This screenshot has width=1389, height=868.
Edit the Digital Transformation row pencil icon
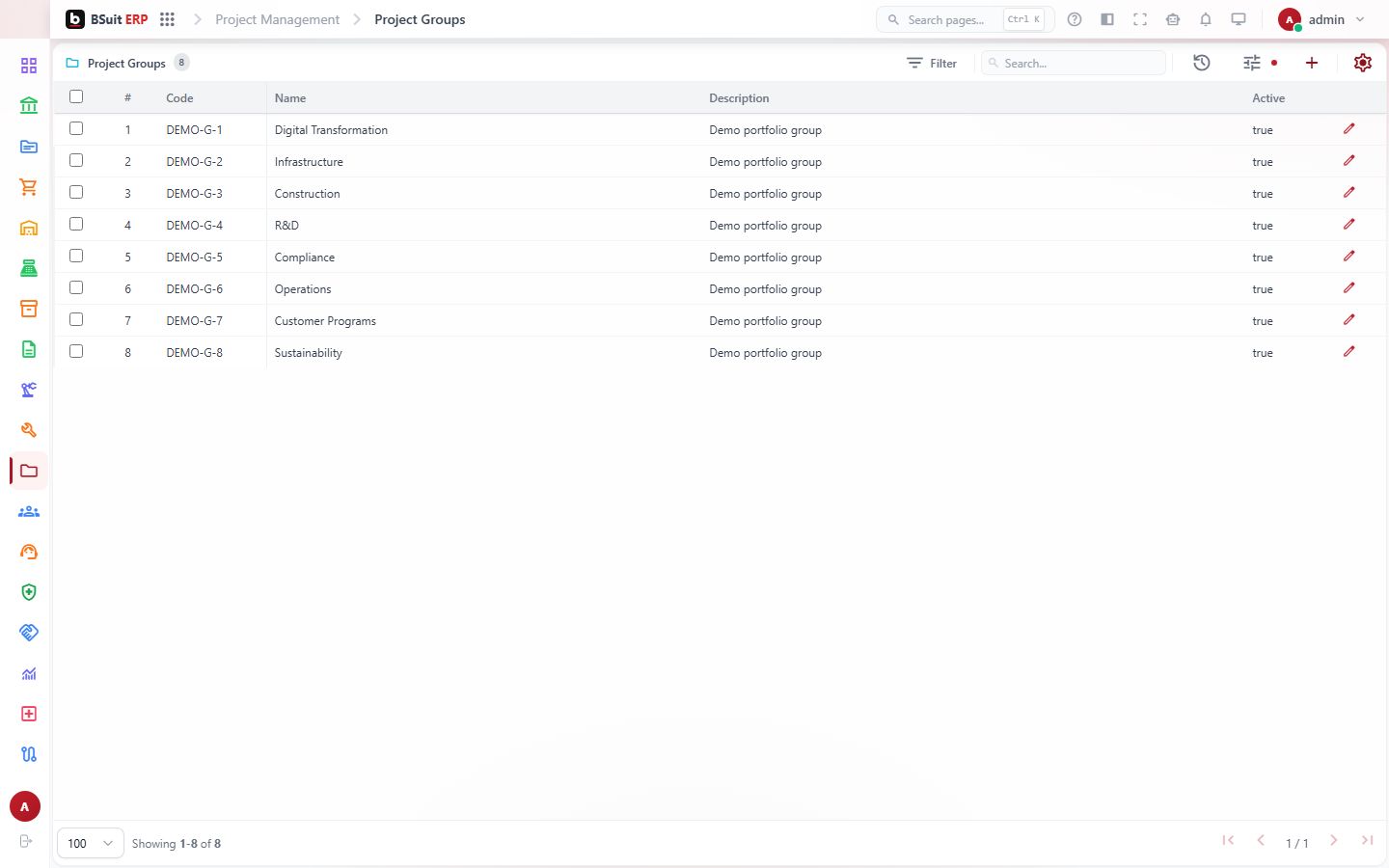tap(1349, 128)
